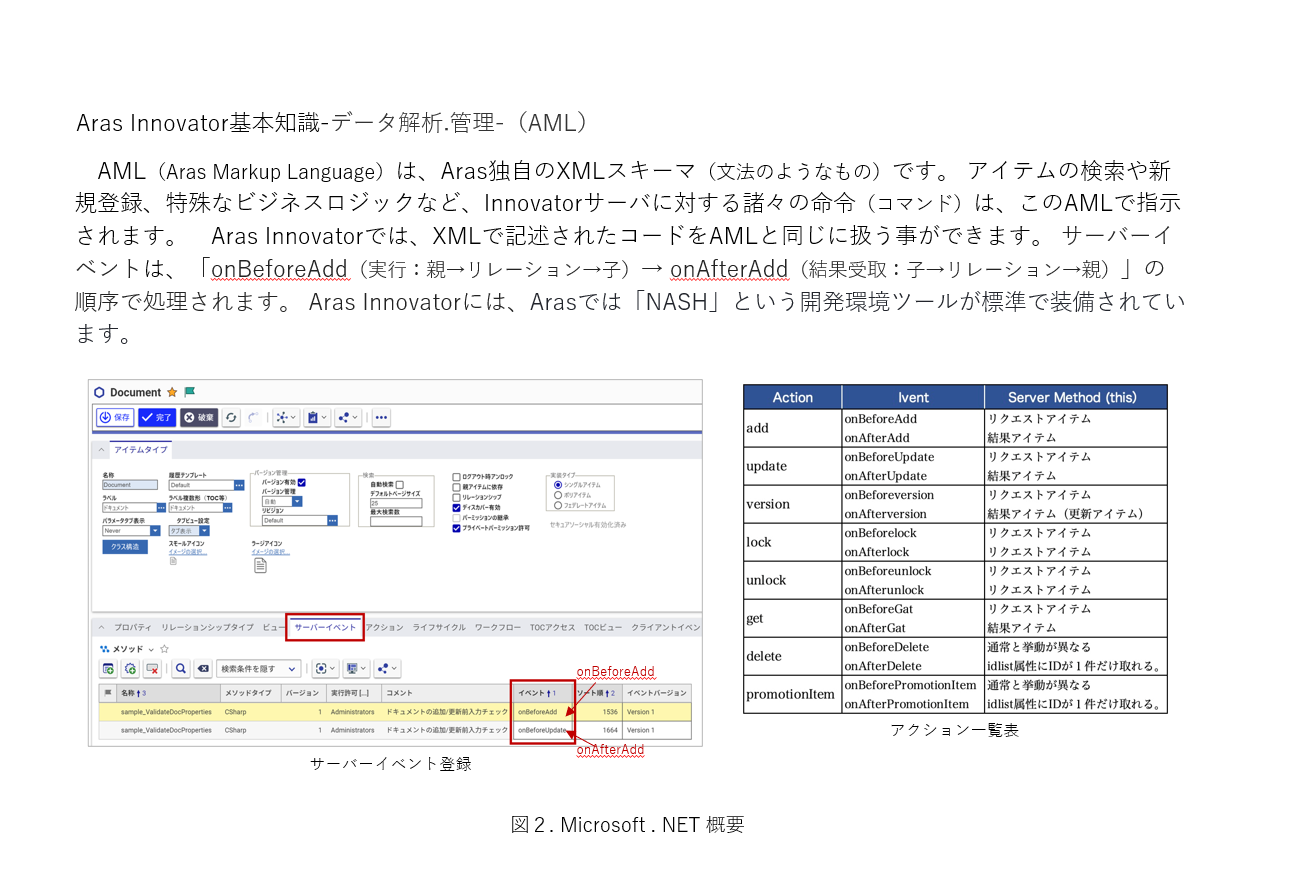The height and width of the screenshot is (875, 1297).
Task: Uncheck プライベートパーミッション許可 checkbox
Action: [x=456, y=528]
